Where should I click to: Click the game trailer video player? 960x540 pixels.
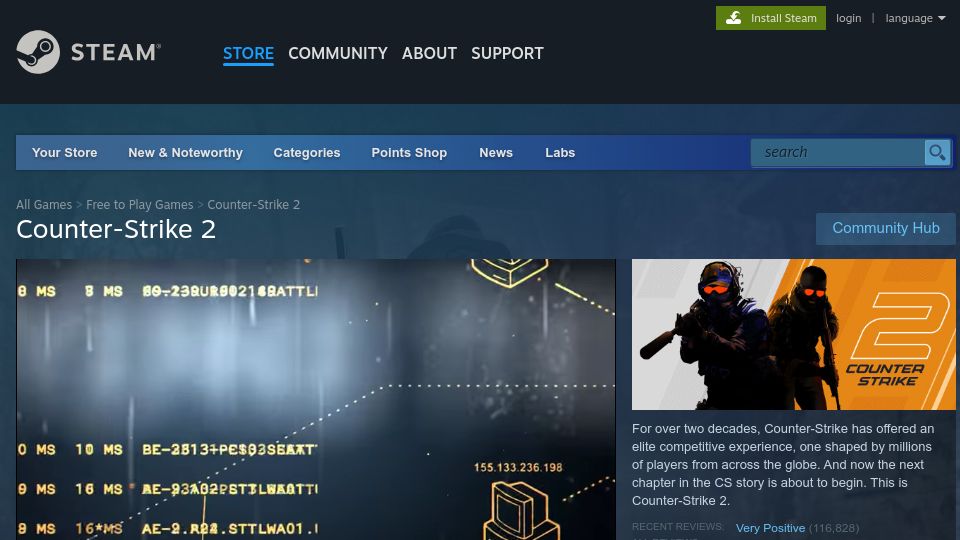[315, 399]
